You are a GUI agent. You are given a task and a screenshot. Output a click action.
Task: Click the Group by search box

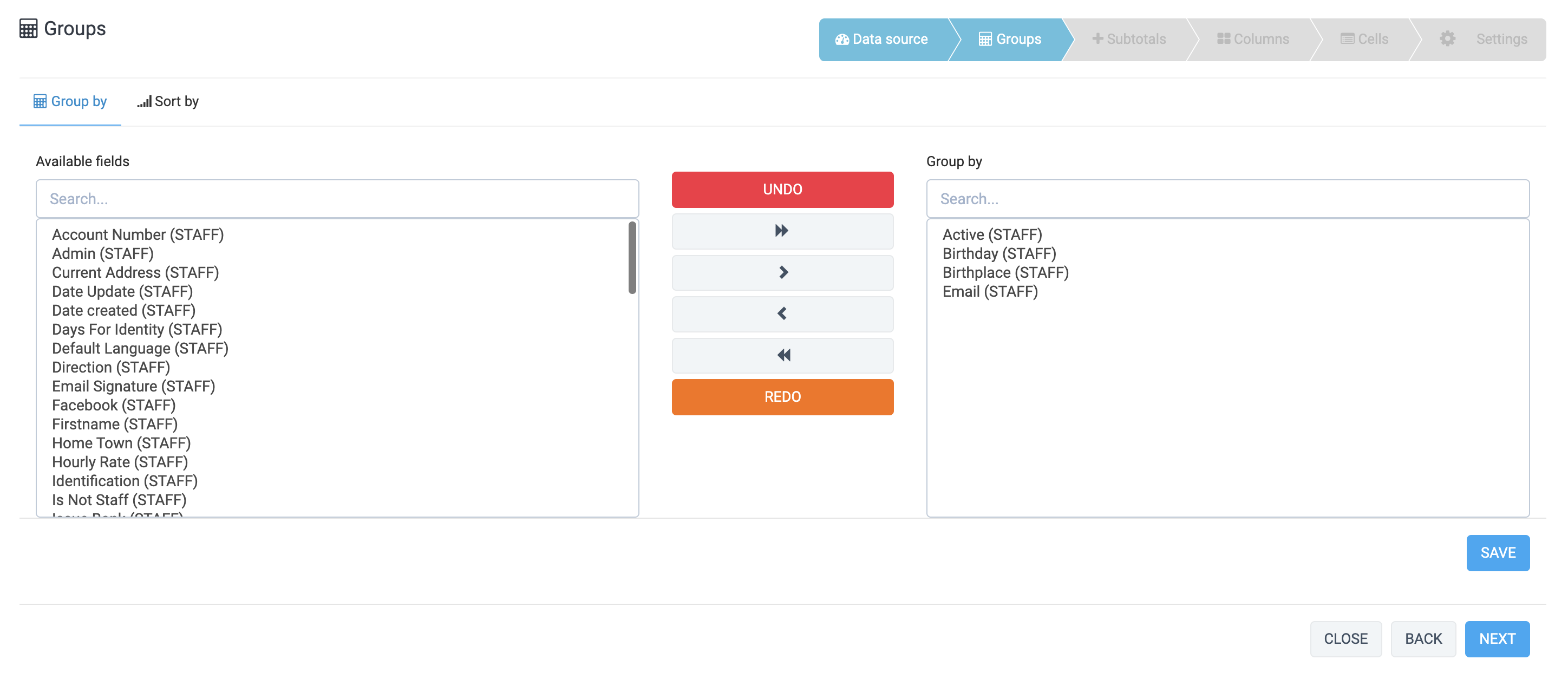click(1227, 198)
